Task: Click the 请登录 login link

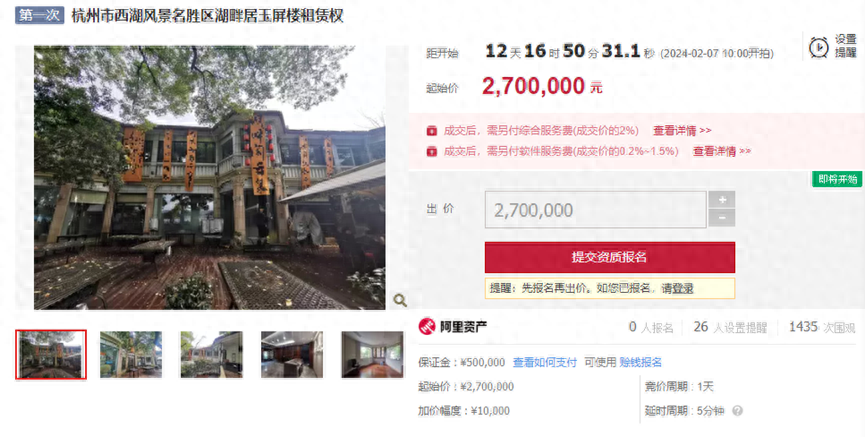Action: coord(677,289)
